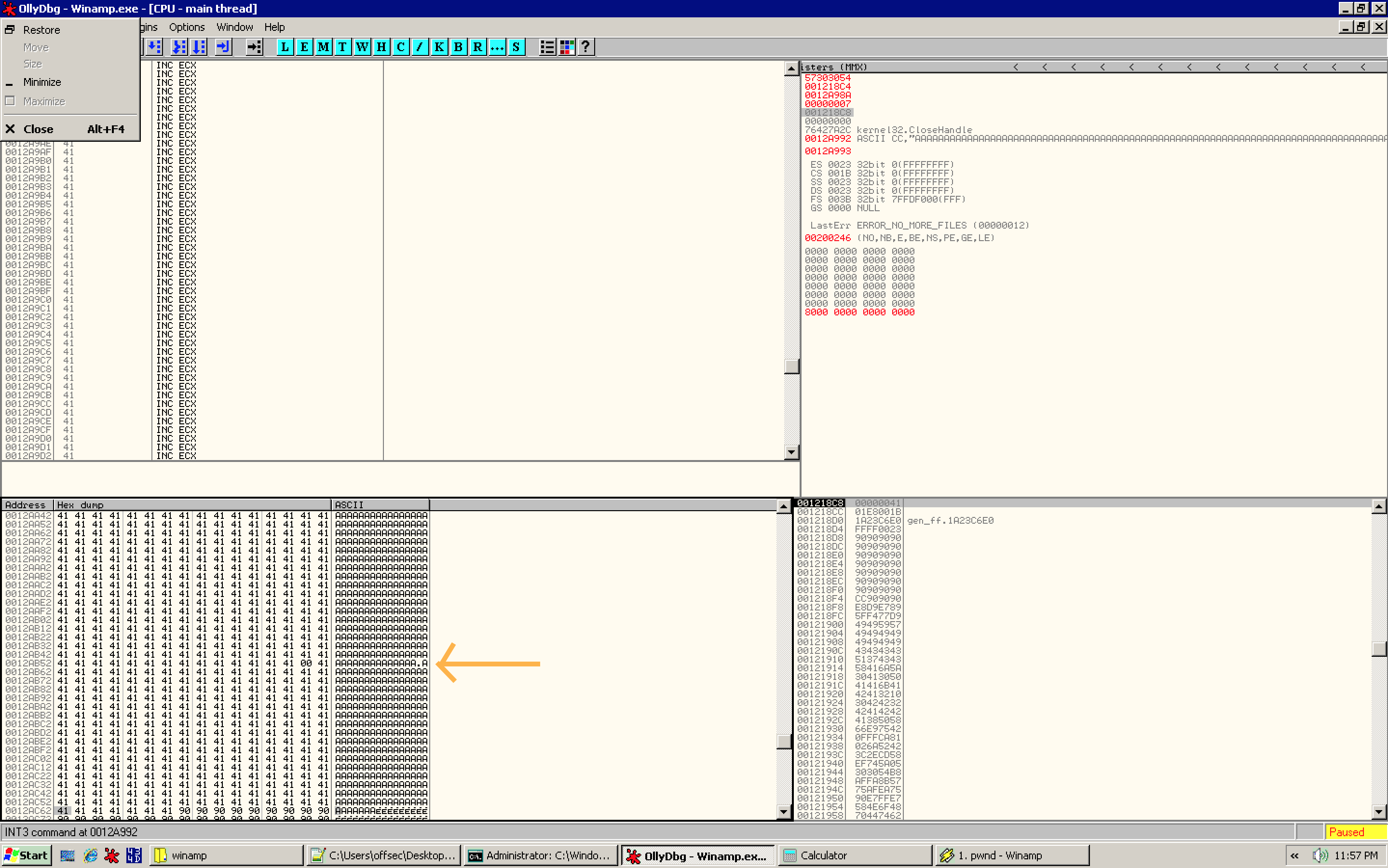1388x868 pixels.
Task: Click stack pane scroll down arrow
Action: coord(1378,811)
